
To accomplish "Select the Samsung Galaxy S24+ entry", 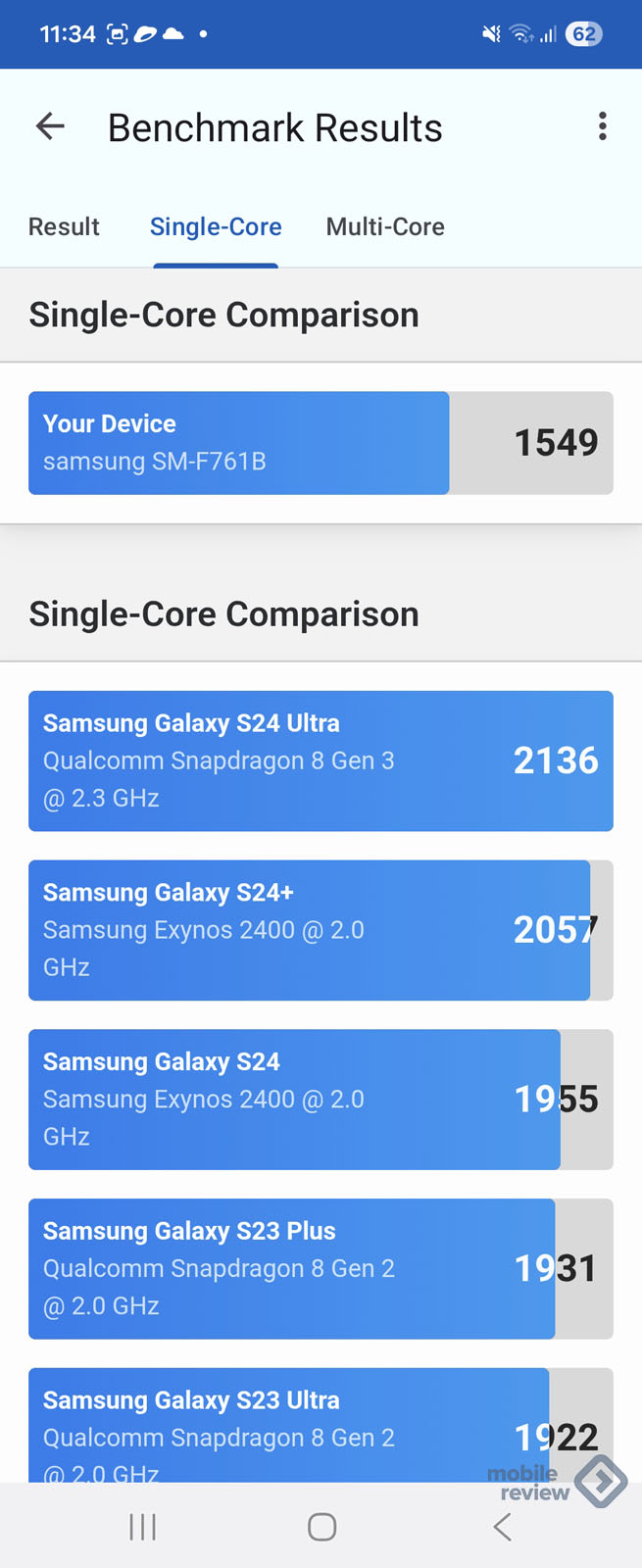I will (x=321, y=930).
